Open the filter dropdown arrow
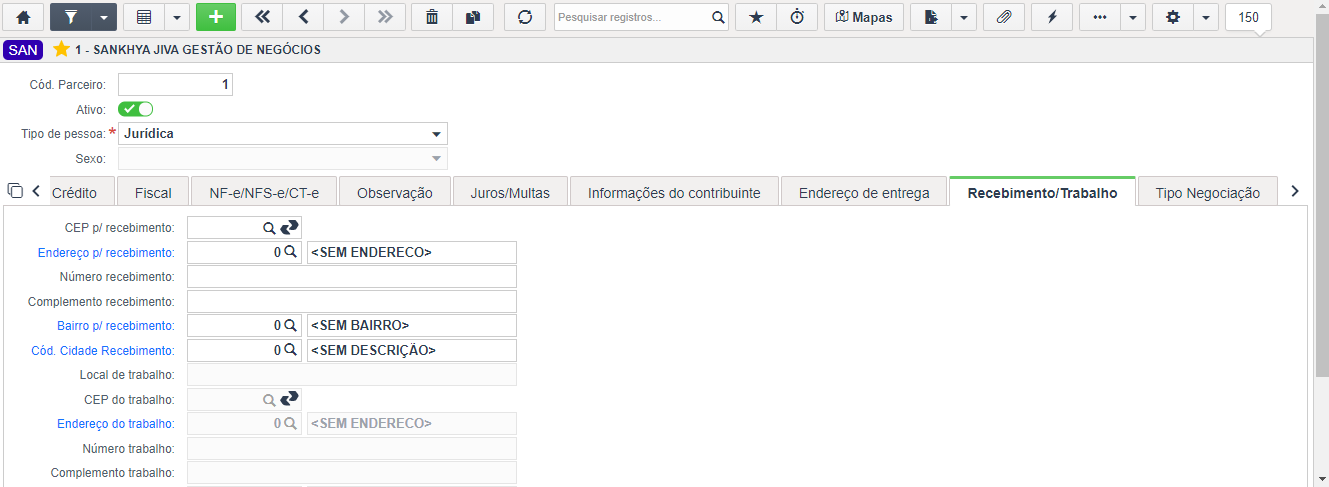Screen dimensions: 1329x487 pyautogui.click(x=104, y=17)
